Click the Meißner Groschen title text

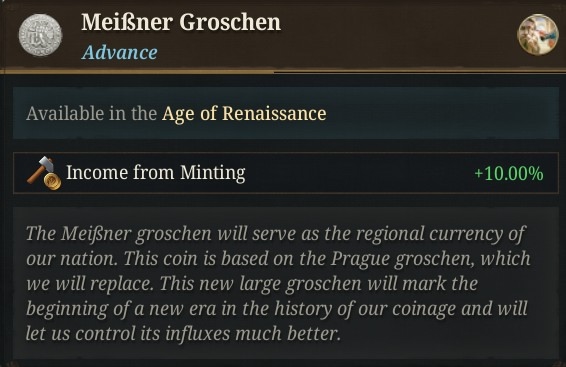(x=181, y=22)
